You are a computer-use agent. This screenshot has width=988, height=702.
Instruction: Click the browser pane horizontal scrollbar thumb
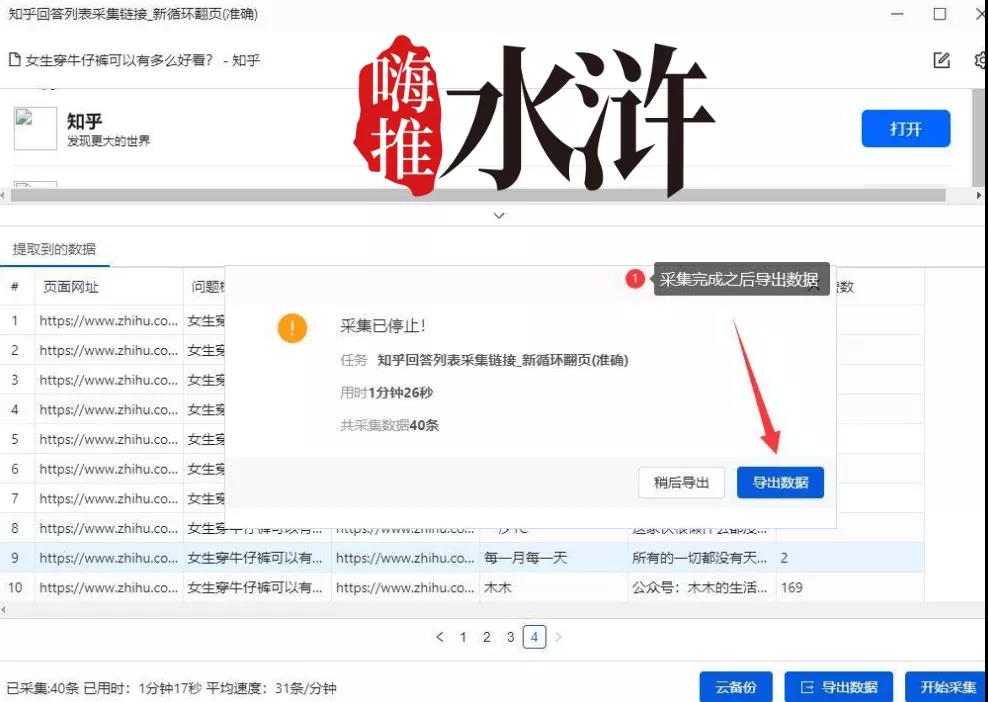point(478,195)
